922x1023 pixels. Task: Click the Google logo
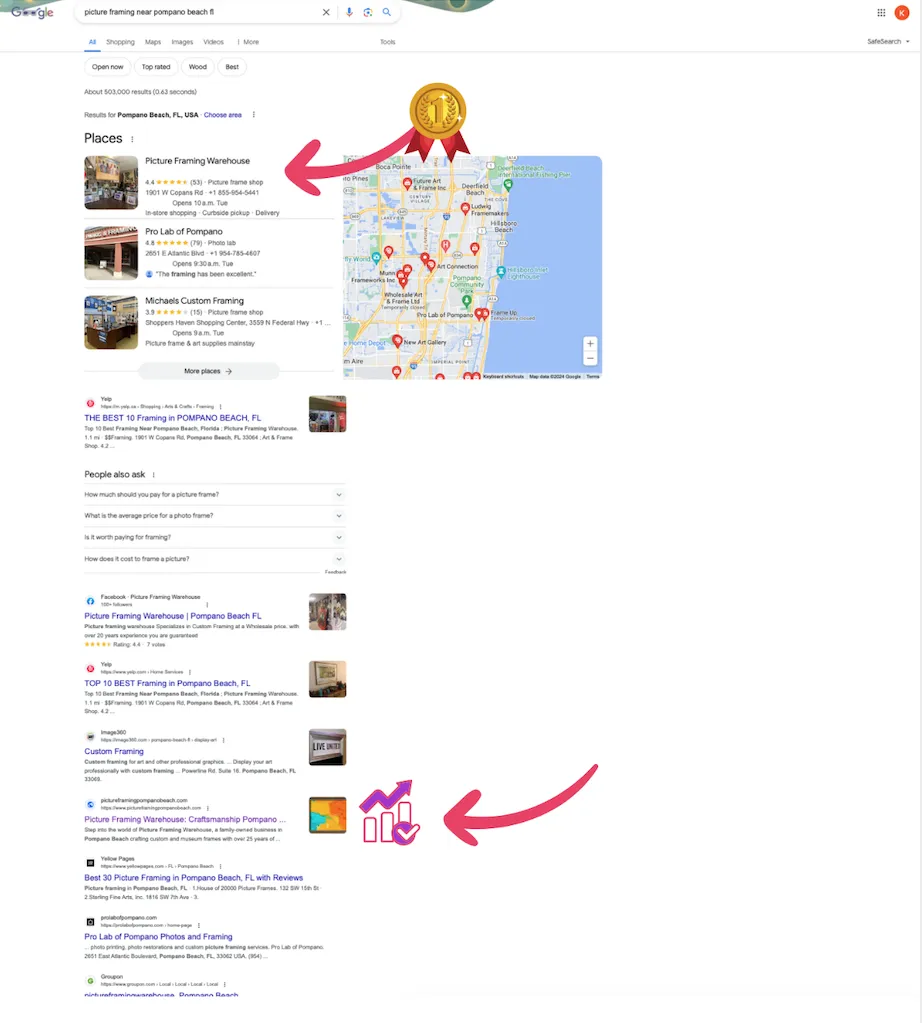tap(33, 12)
